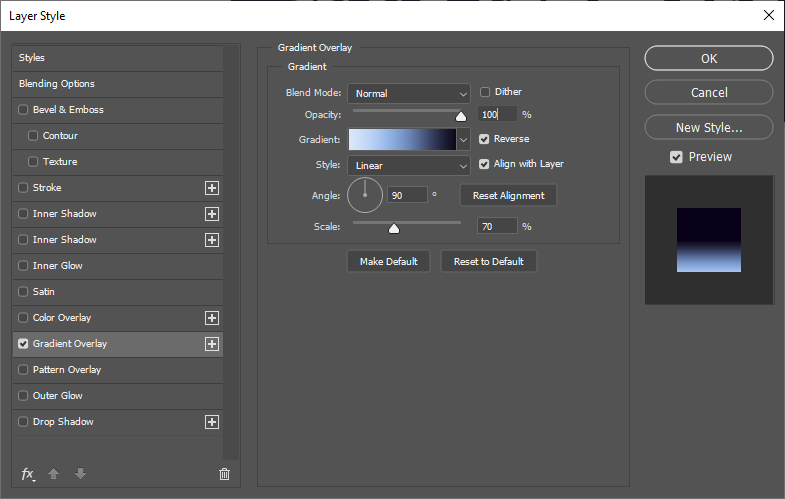Expand the gradient Style dropdown
This screenshot has height=499, width=785.
coord(408,165)
